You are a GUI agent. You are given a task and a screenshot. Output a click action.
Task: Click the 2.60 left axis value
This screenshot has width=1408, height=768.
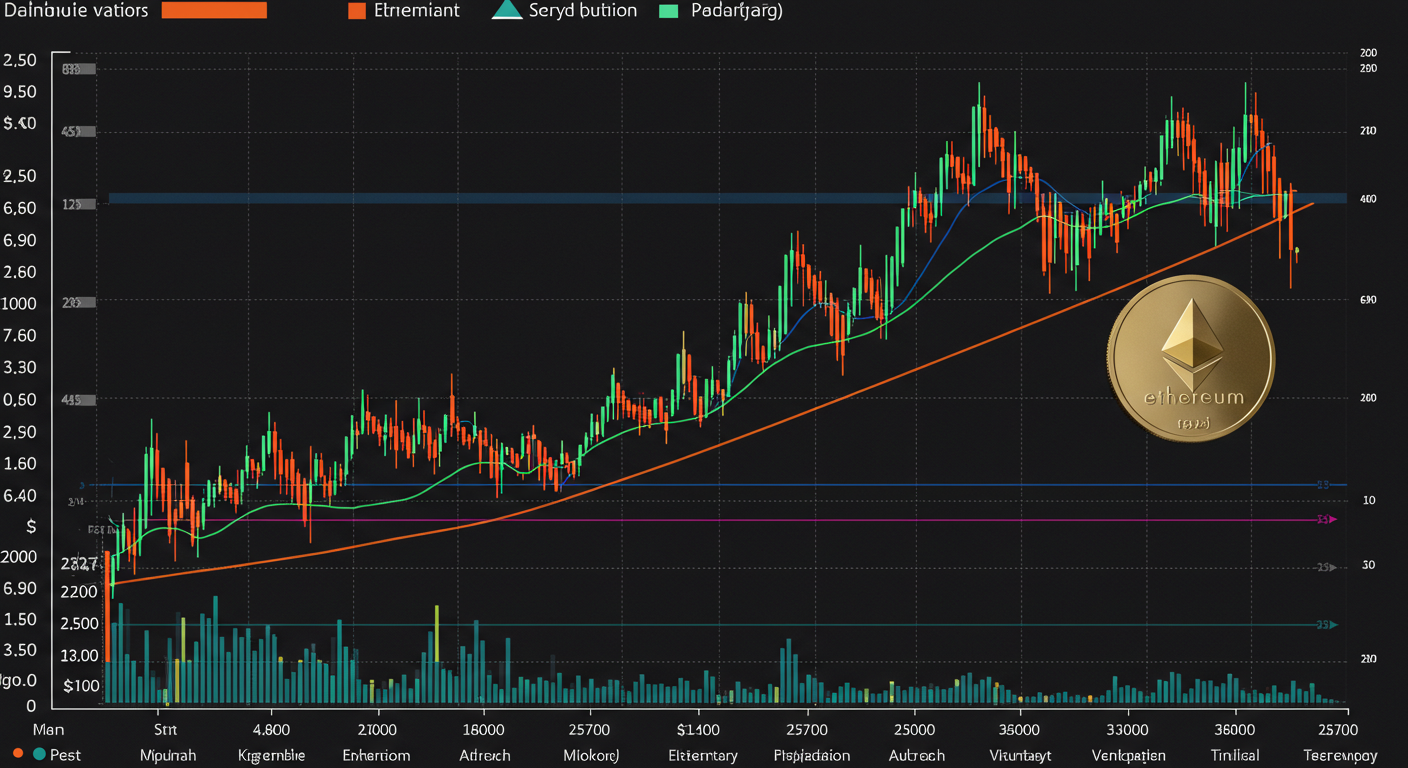(20, 272)
